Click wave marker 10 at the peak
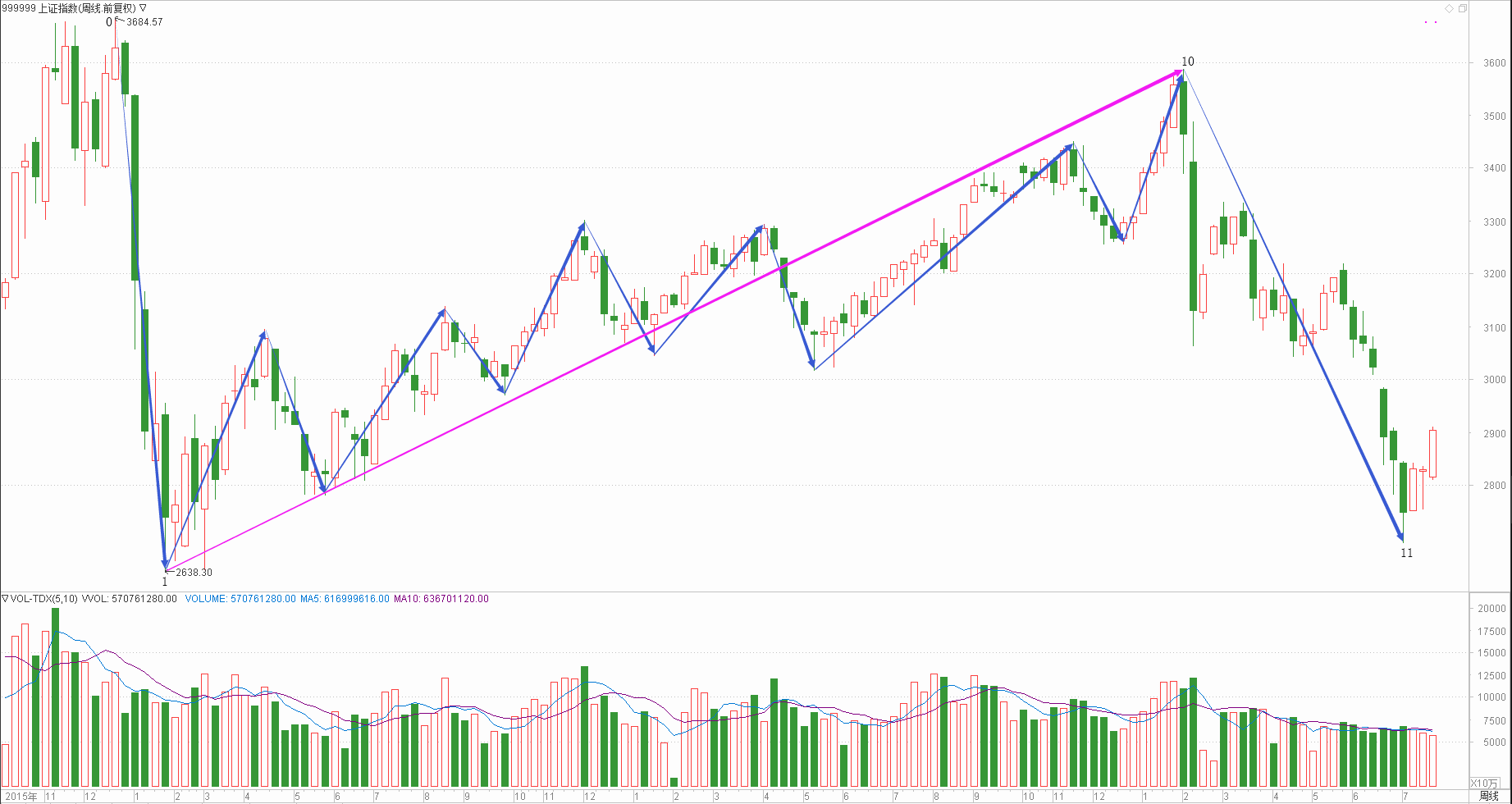This screenshot has width=1512, height=804. click(1187, 62)
